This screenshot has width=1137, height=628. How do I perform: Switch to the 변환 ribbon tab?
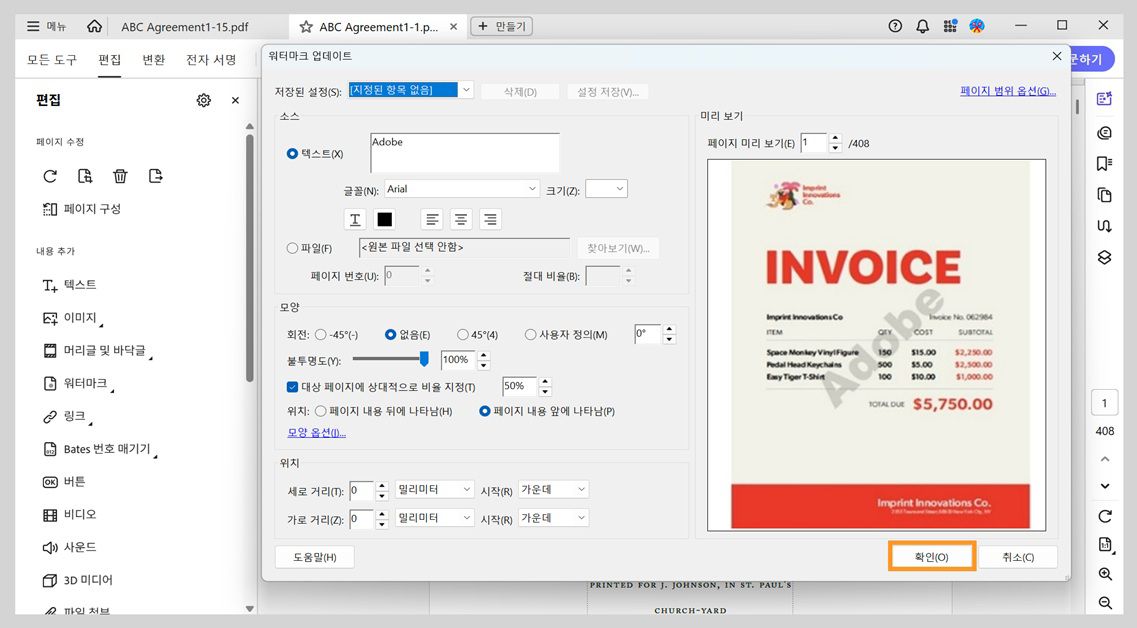(153, 59)
